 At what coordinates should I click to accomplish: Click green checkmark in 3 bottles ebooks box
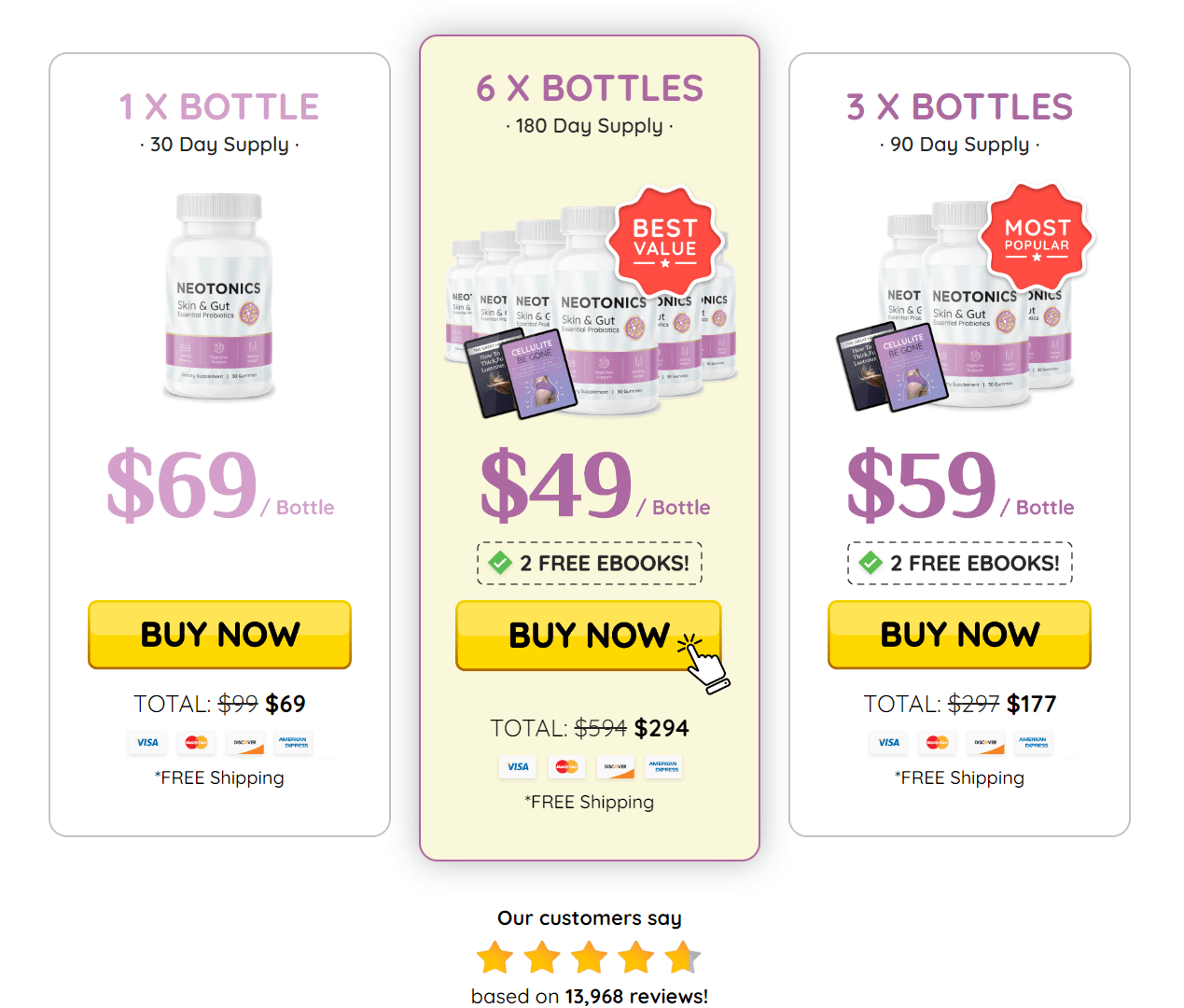[871, 563]
